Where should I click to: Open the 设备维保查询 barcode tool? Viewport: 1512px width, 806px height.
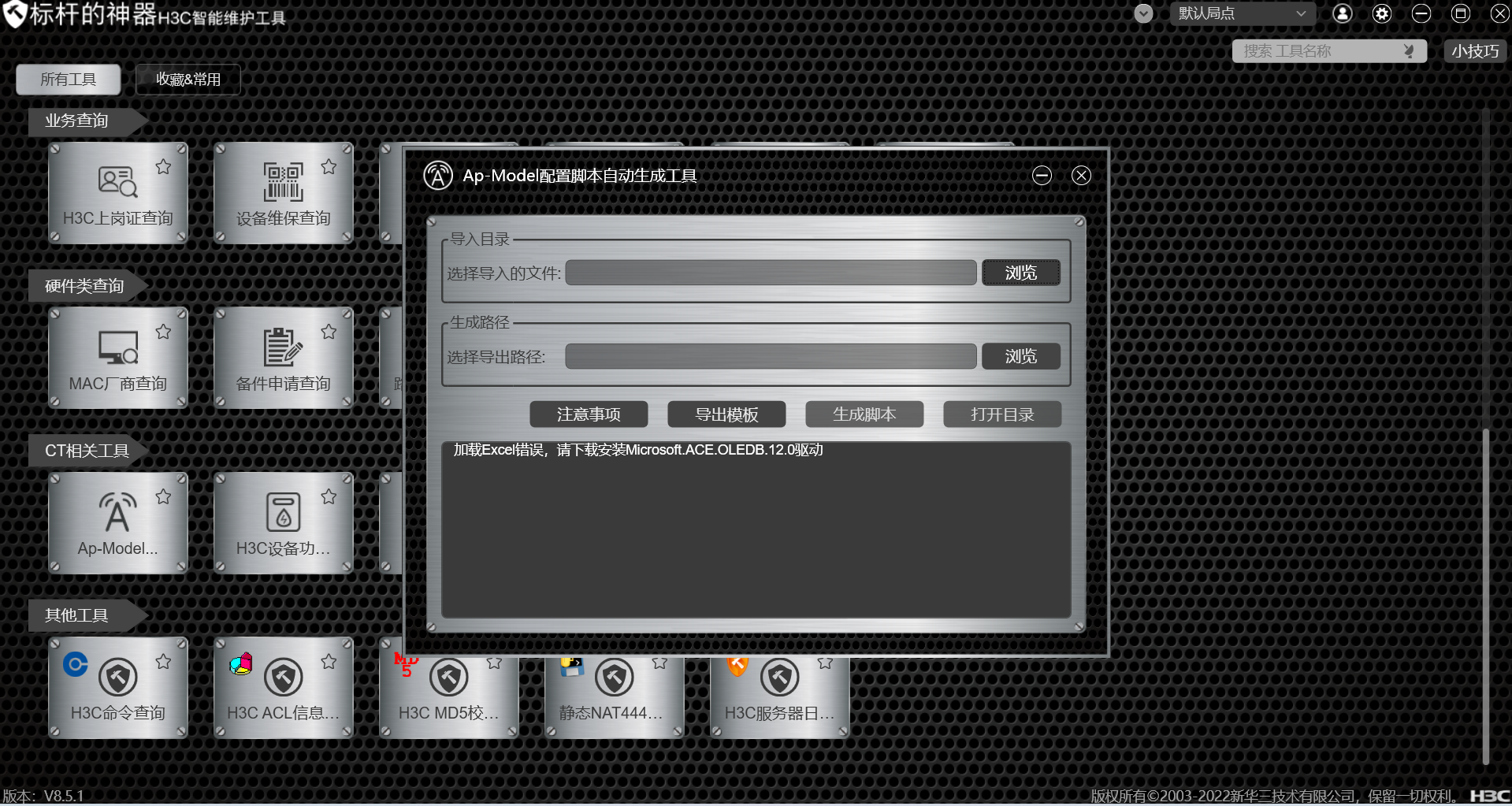click(284, 193)
